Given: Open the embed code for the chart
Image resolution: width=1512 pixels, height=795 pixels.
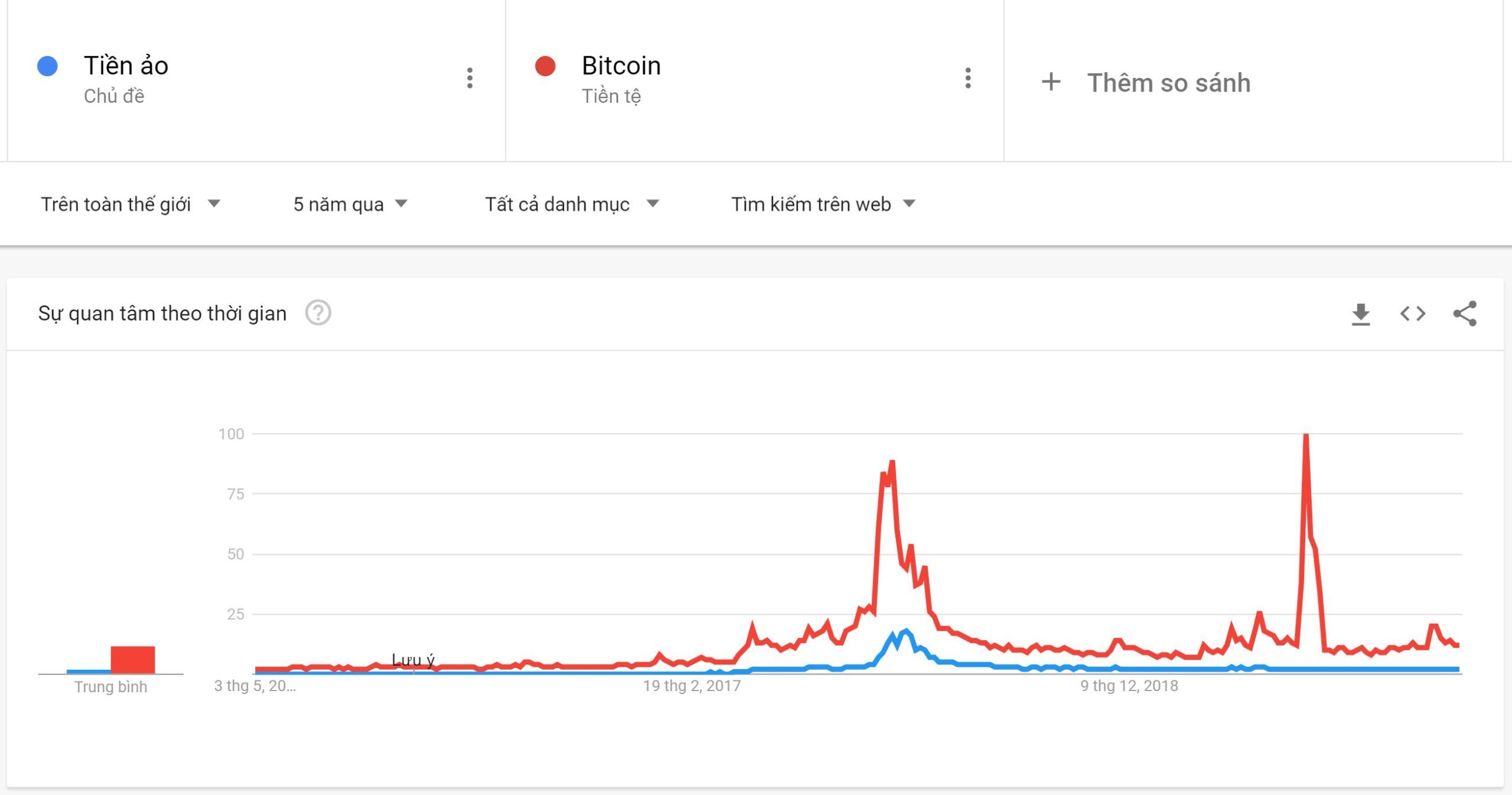Looking at the screenshot, I should [1413, 314].
